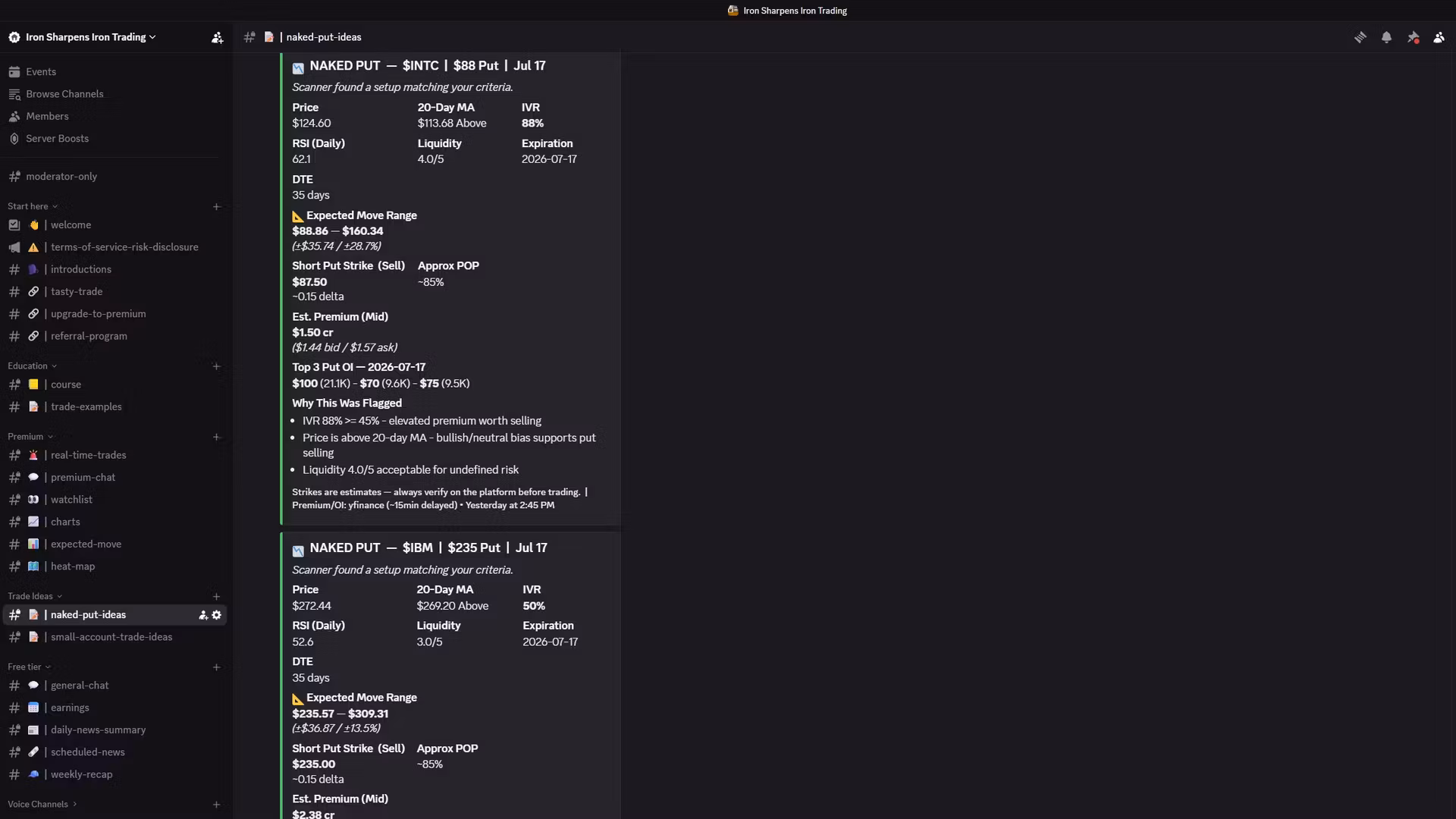Open edit channel gear for naked-put-ideas
The height and width of the screenshot is (819, 1456).
tap(217, 615)
